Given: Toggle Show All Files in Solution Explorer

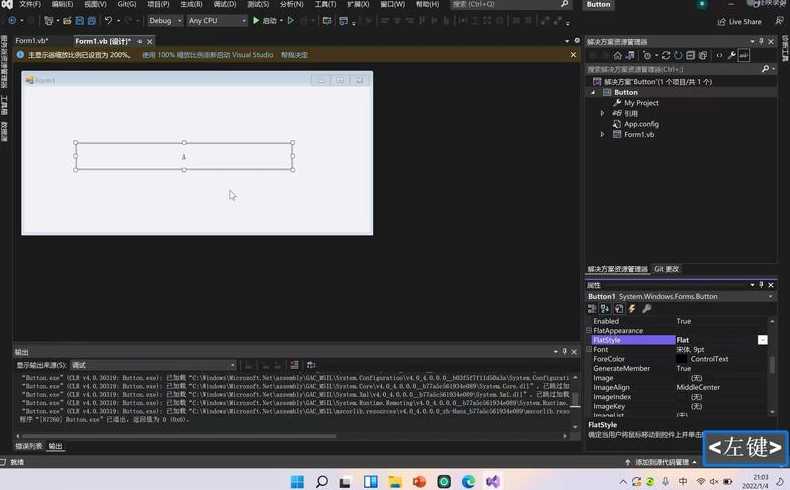Looking at the screenshot, I should [x=703, y=55].
